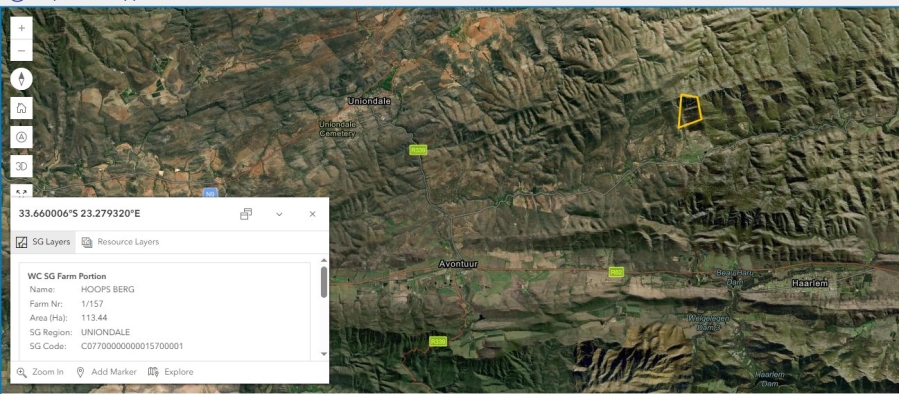899x394 pixels.
Task: Click the Haarlem Dam label
Action: [769, 379]
